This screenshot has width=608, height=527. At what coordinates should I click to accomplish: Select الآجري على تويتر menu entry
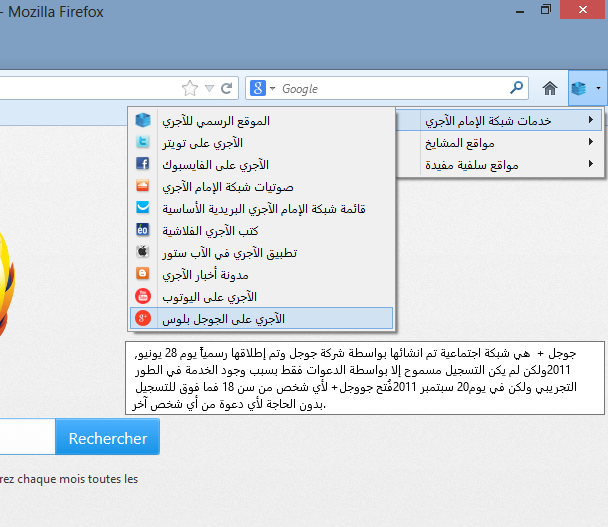[261, 143]
